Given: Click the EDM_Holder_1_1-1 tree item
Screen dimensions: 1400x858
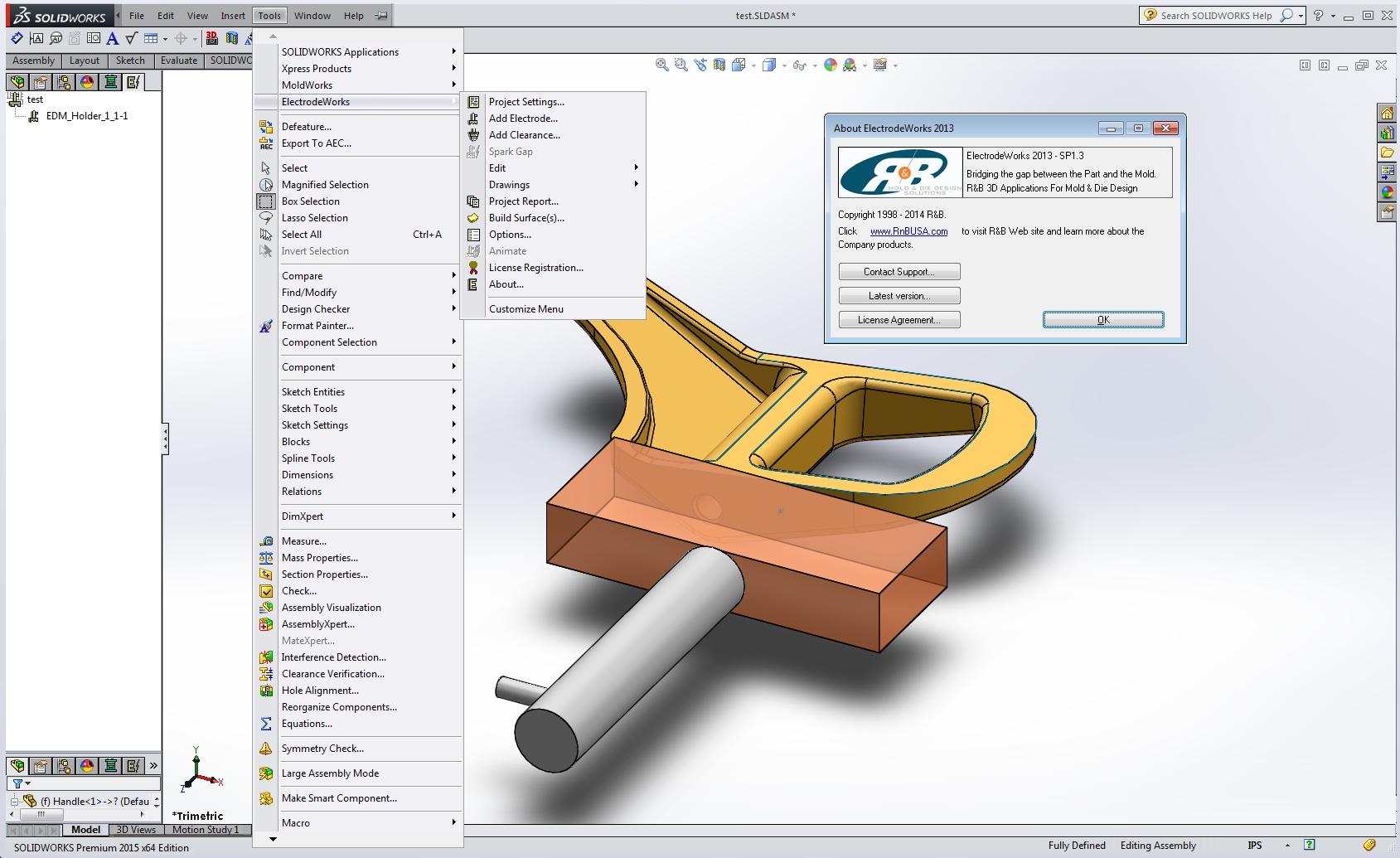Looking at the screenshot, I should pyautogui.click(x=87, y=116).
